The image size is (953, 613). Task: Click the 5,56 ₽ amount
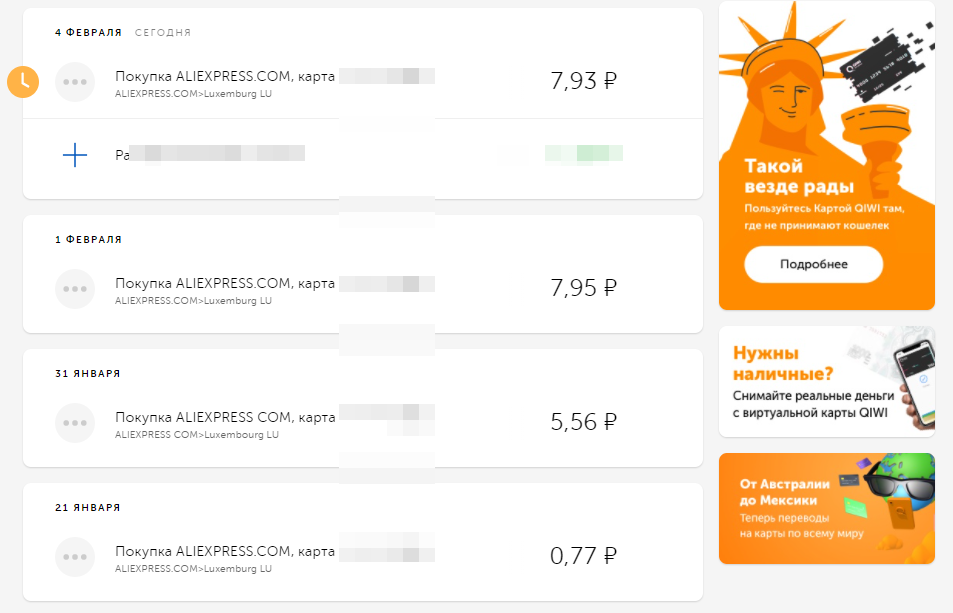[x=583, y=422]
